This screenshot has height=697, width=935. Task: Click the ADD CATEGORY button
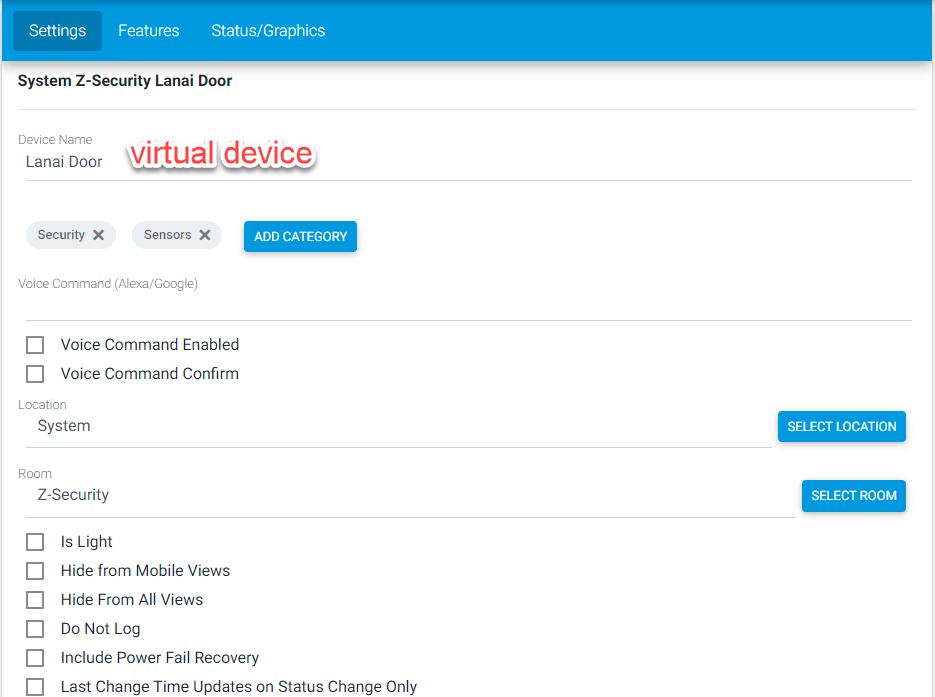301,237
